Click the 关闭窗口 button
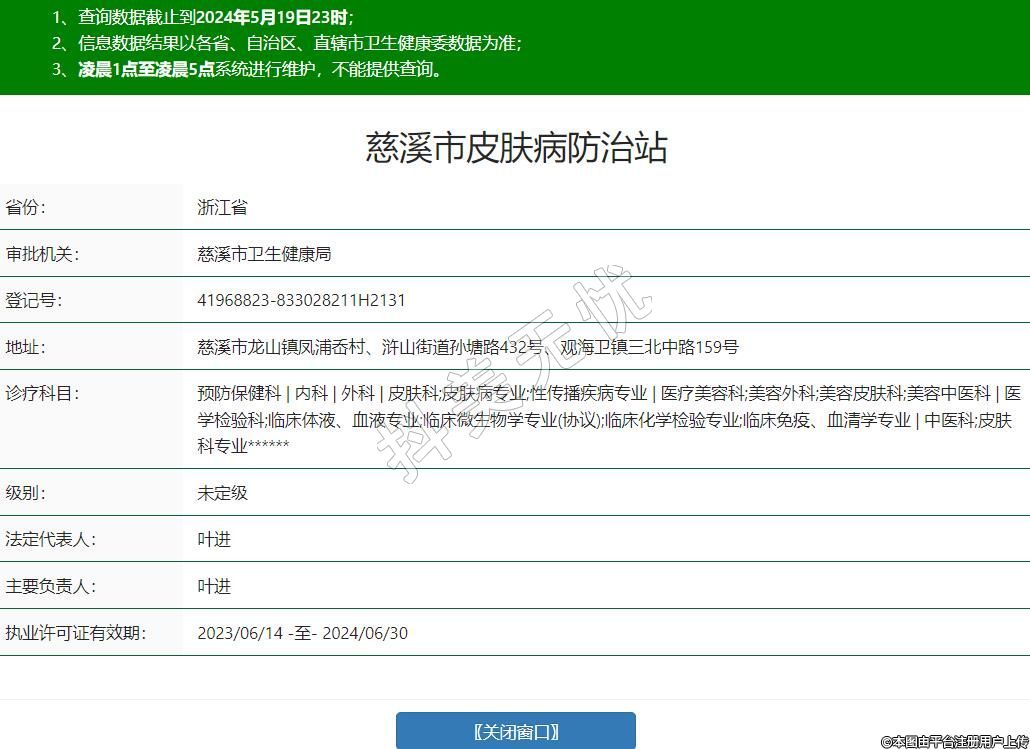The height and width of the screenshot is (749, 1030). pyautogui.click(x=515, y=731)
